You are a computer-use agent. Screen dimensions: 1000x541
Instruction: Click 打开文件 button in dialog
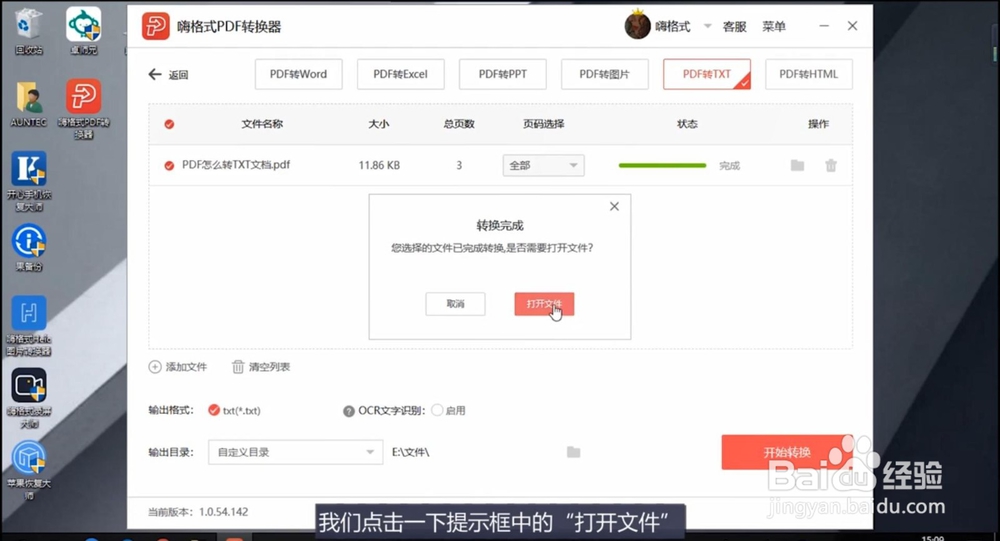[544, 304]
